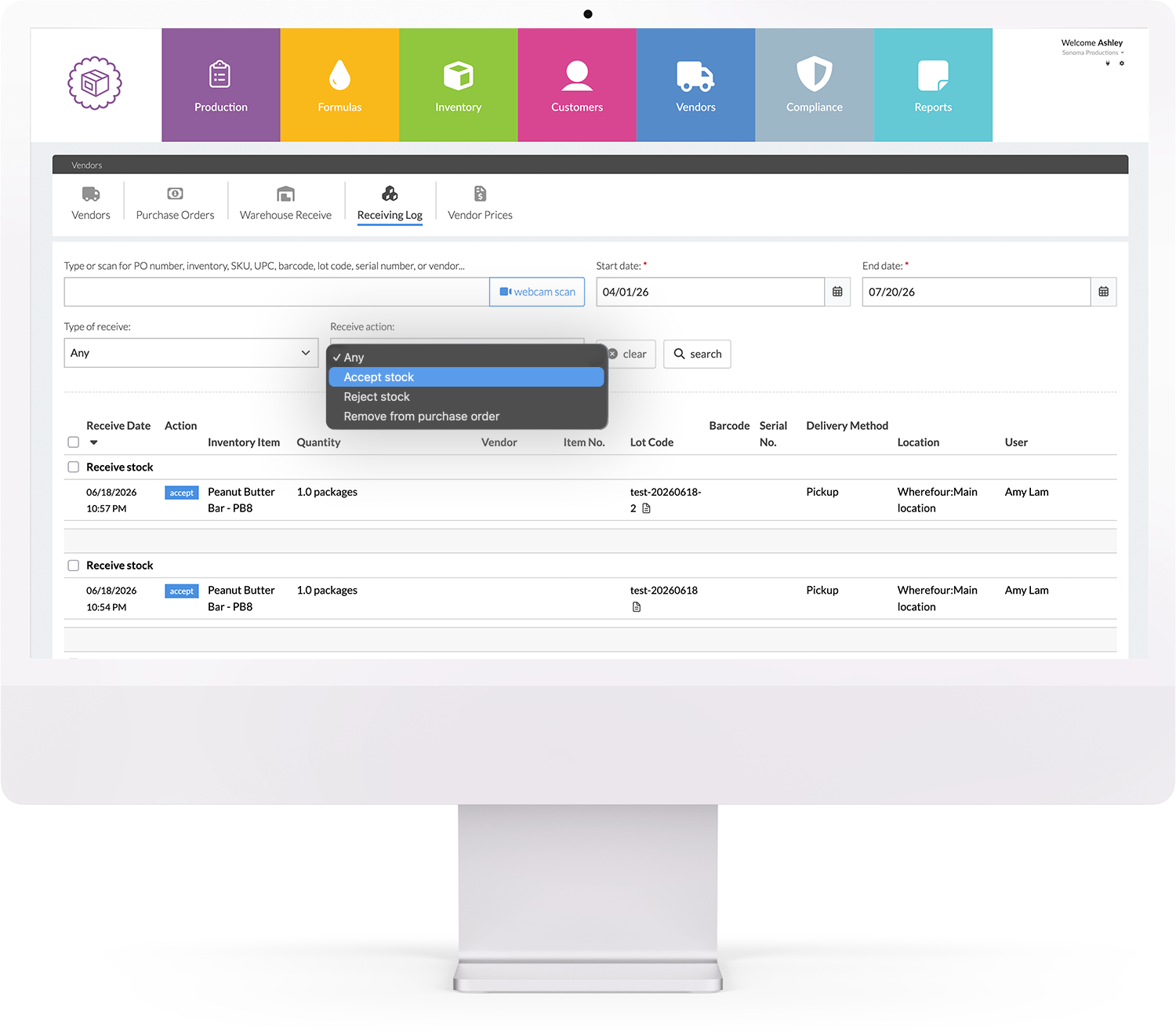Go to the Purchase Orders tab
This screenshot has height=1033, width=1176.
175,204
